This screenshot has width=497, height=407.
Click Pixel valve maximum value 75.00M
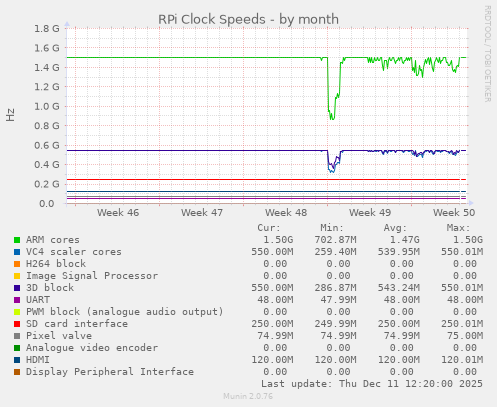coord(465,336)
